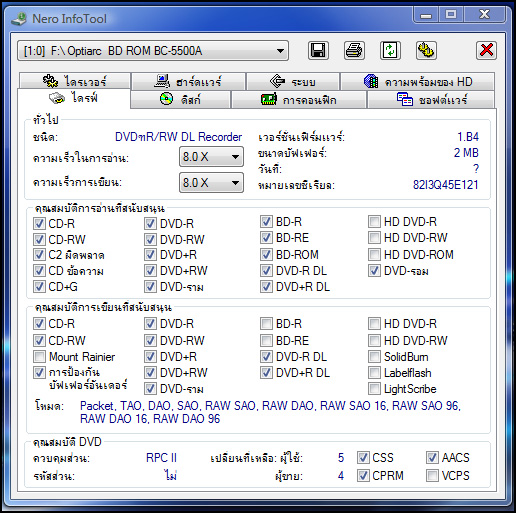Toggle SolidBurn write checkbox
Screen dimensions: 516x513
coord(374,356)
